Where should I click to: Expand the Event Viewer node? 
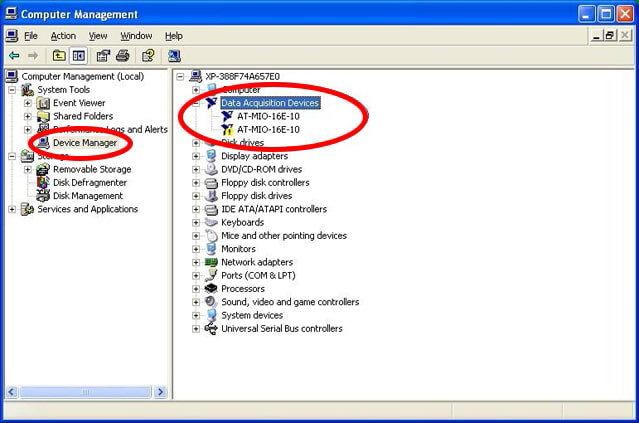(28, 103)
